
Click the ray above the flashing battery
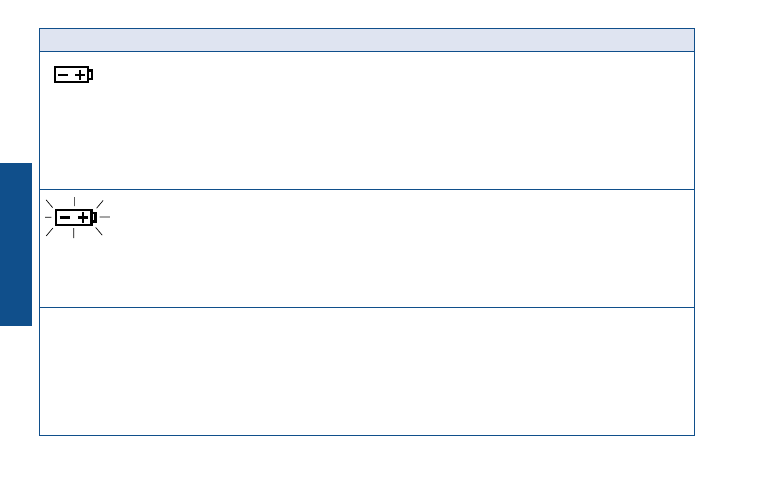(74, 201)
